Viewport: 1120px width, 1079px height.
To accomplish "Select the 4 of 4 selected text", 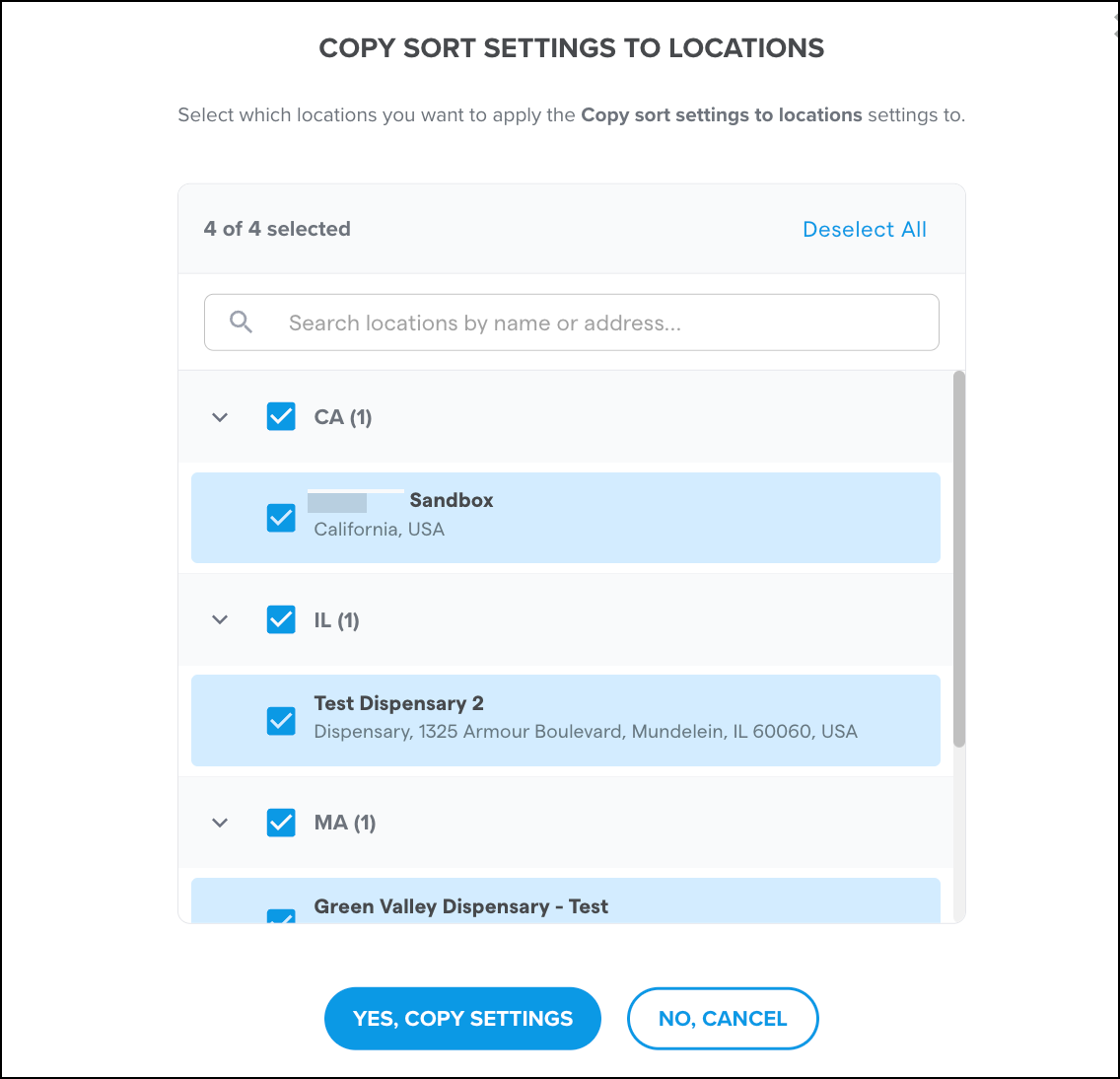I will 277,229.
